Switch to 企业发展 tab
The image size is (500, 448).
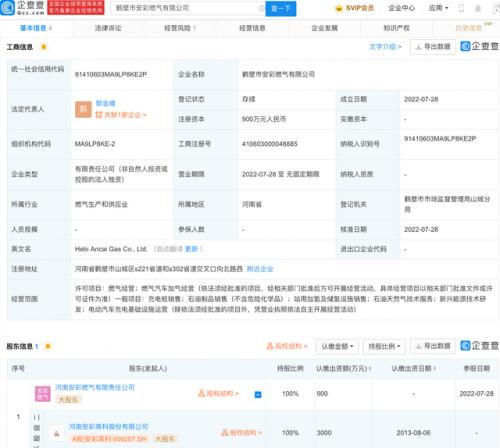(324, 28)
